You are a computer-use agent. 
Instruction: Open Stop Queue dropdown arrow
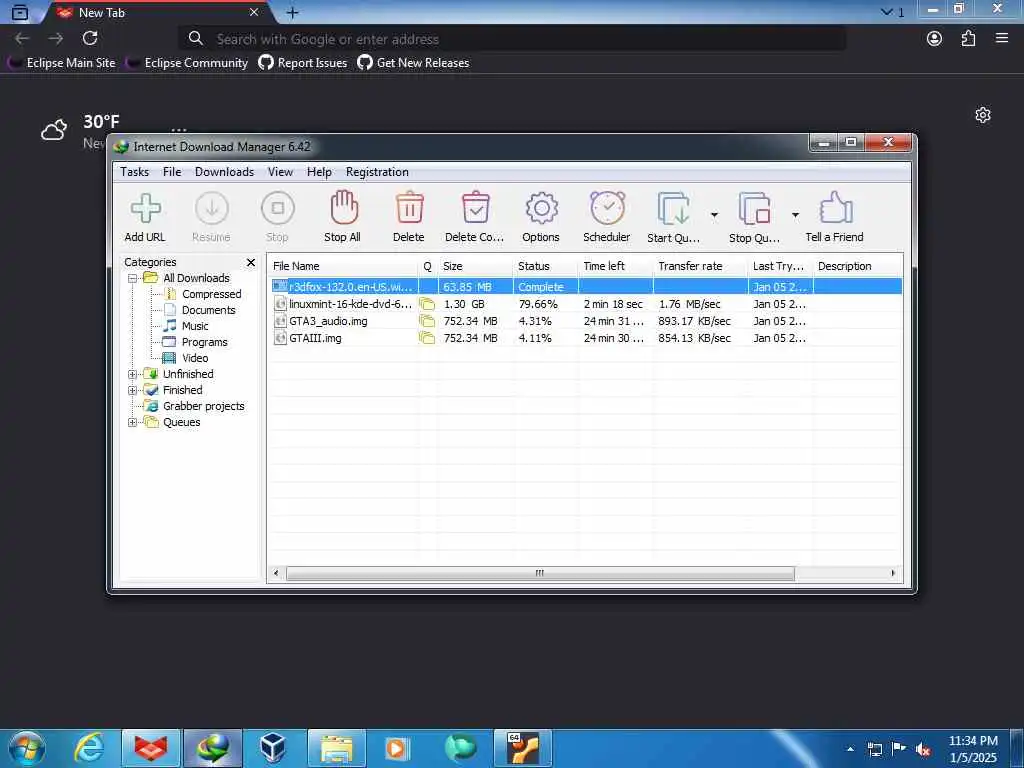(795, 215)
